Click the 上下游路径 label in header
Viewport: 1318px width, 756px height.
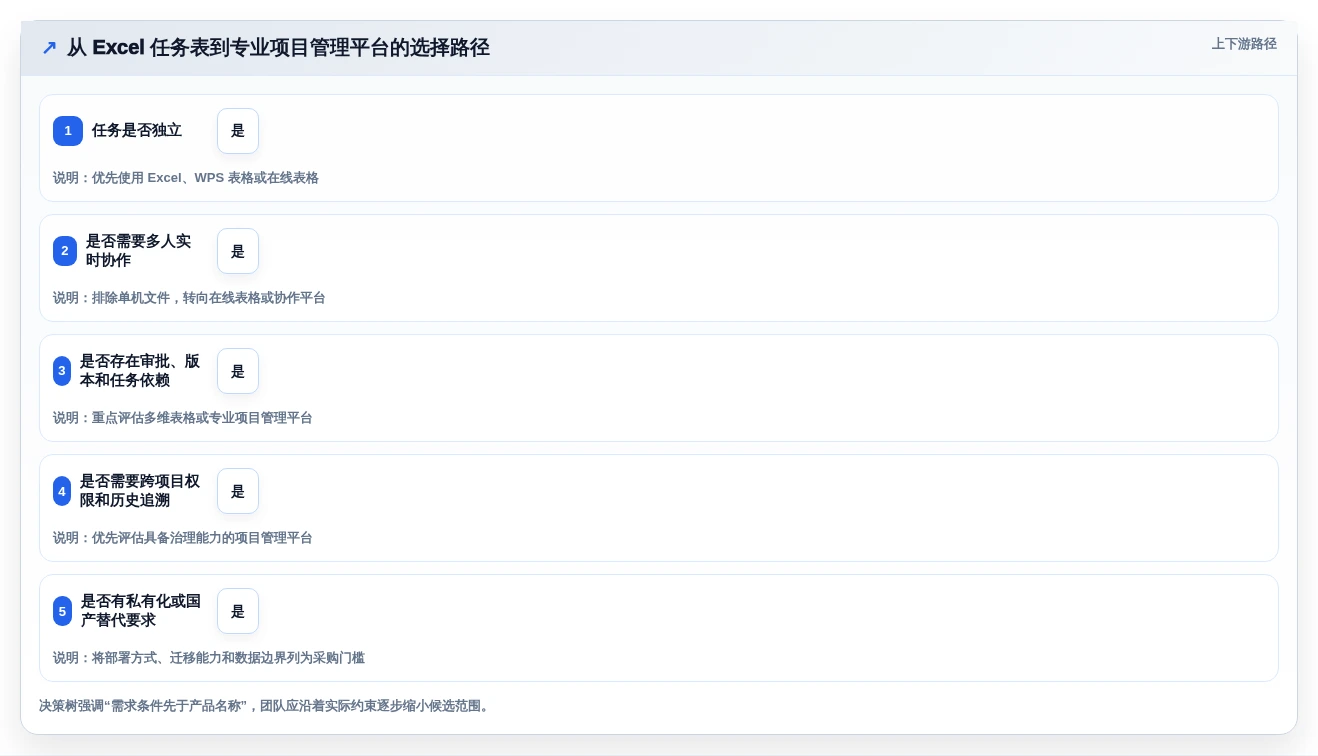1244,44
